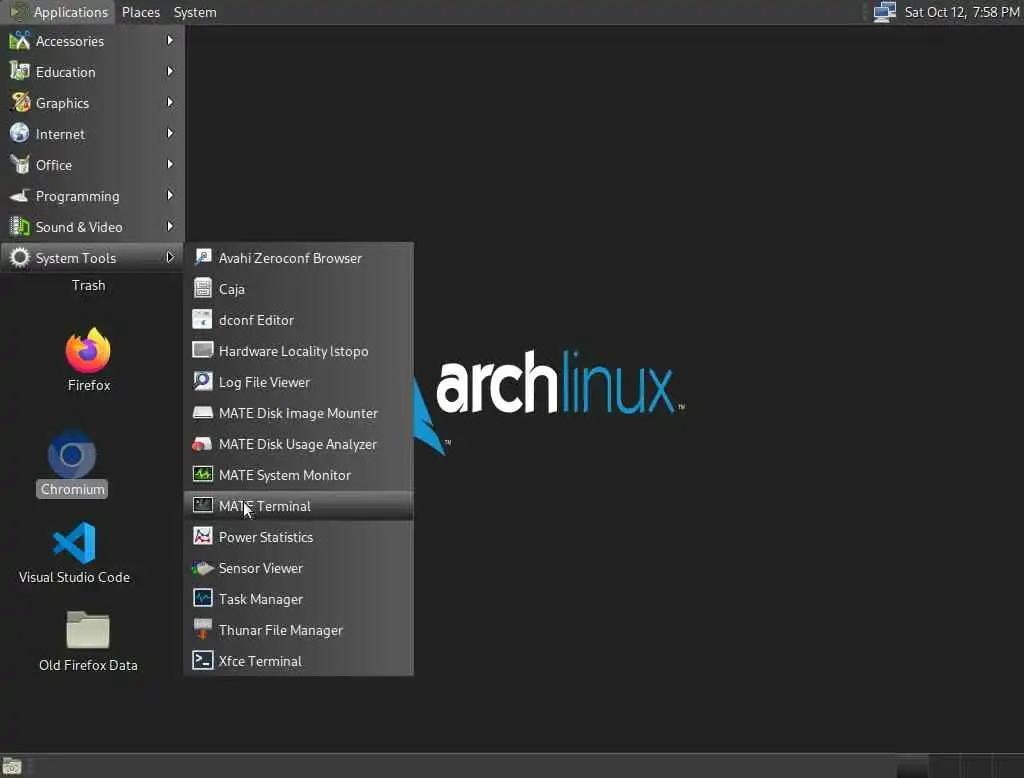The width and height of the screenshot is (1024, 778).
Task: Click the Graphics paint palette icon
Action: click(20, 103)
